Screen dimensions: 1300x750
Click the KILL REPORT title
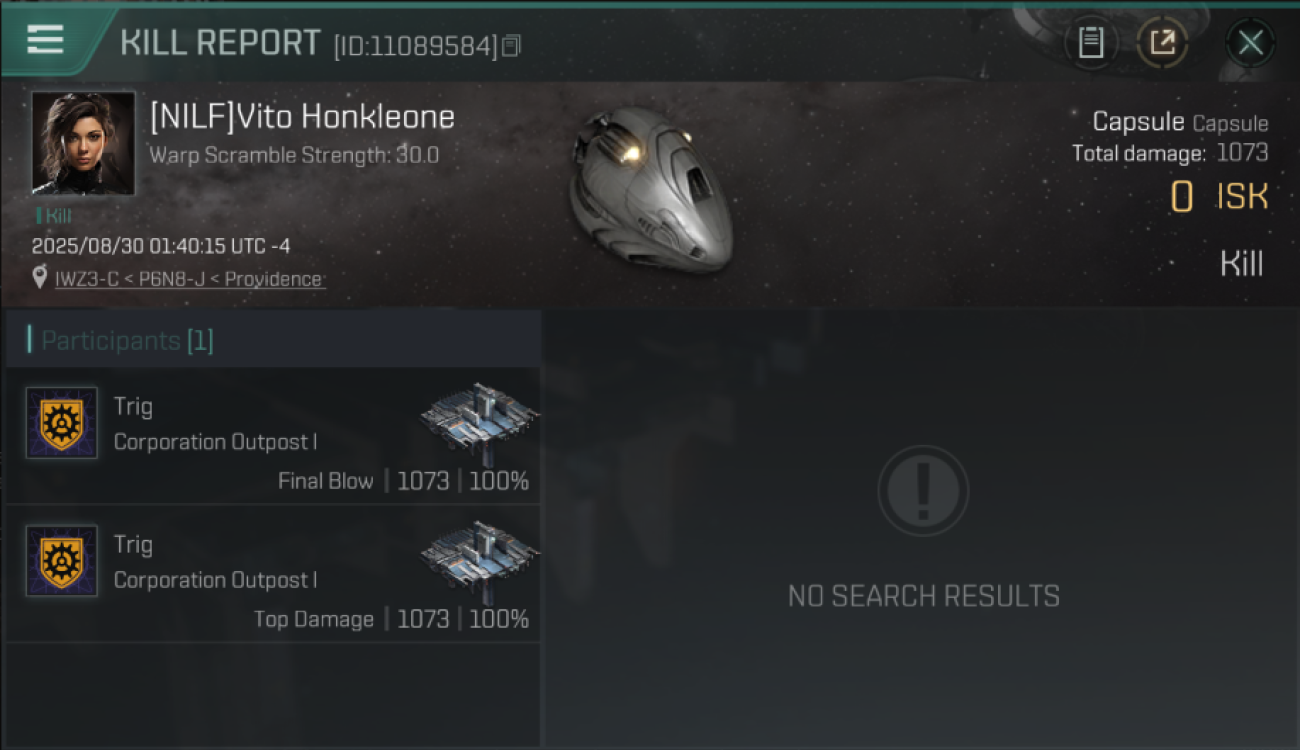[x=220, y=43]
